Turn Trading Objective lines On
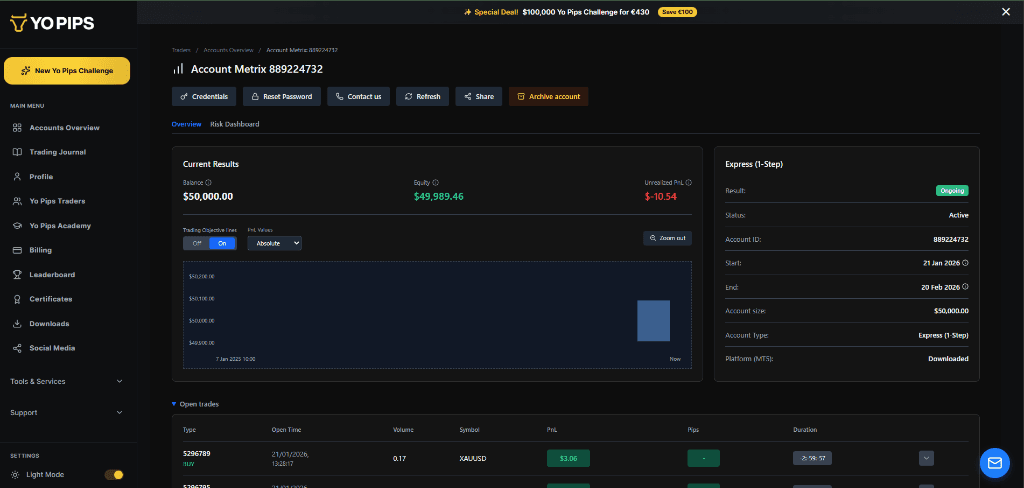 click(222, 243)
